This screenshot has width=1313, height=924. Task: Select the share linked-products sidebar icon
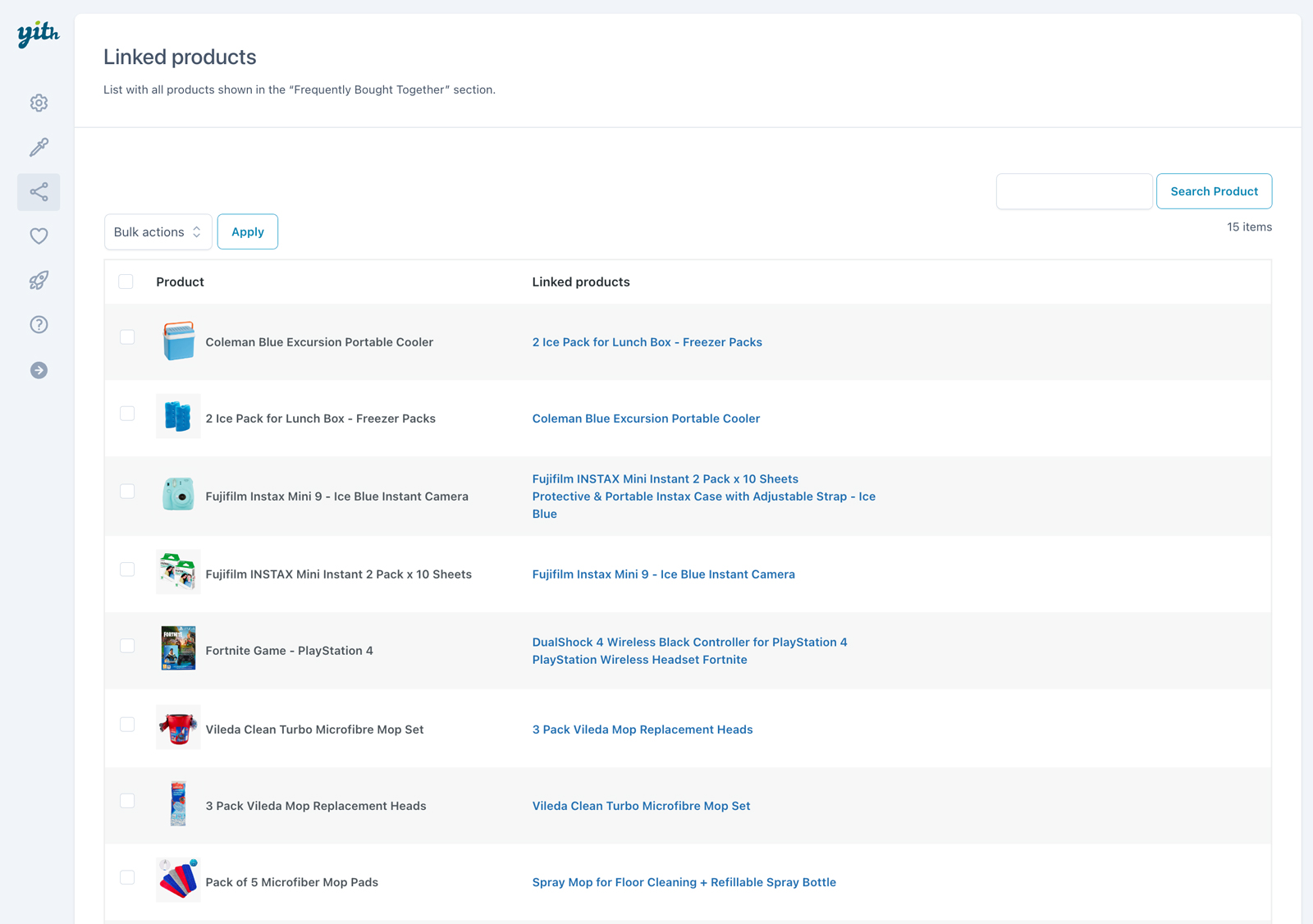39,192
